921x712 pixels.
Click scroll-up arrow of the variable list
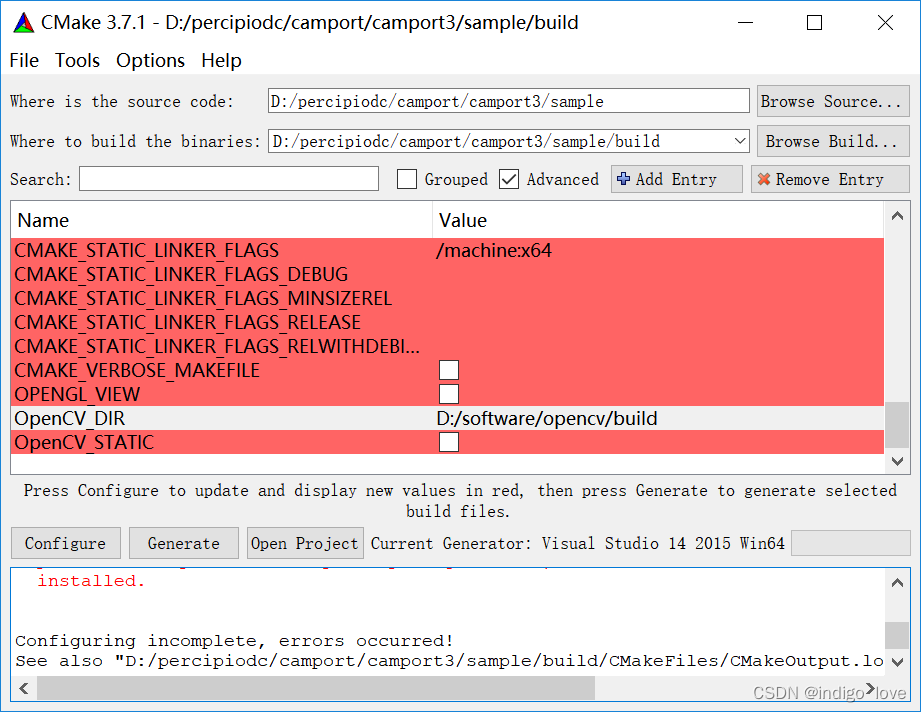pyautogui.click(x=897, y=216)
